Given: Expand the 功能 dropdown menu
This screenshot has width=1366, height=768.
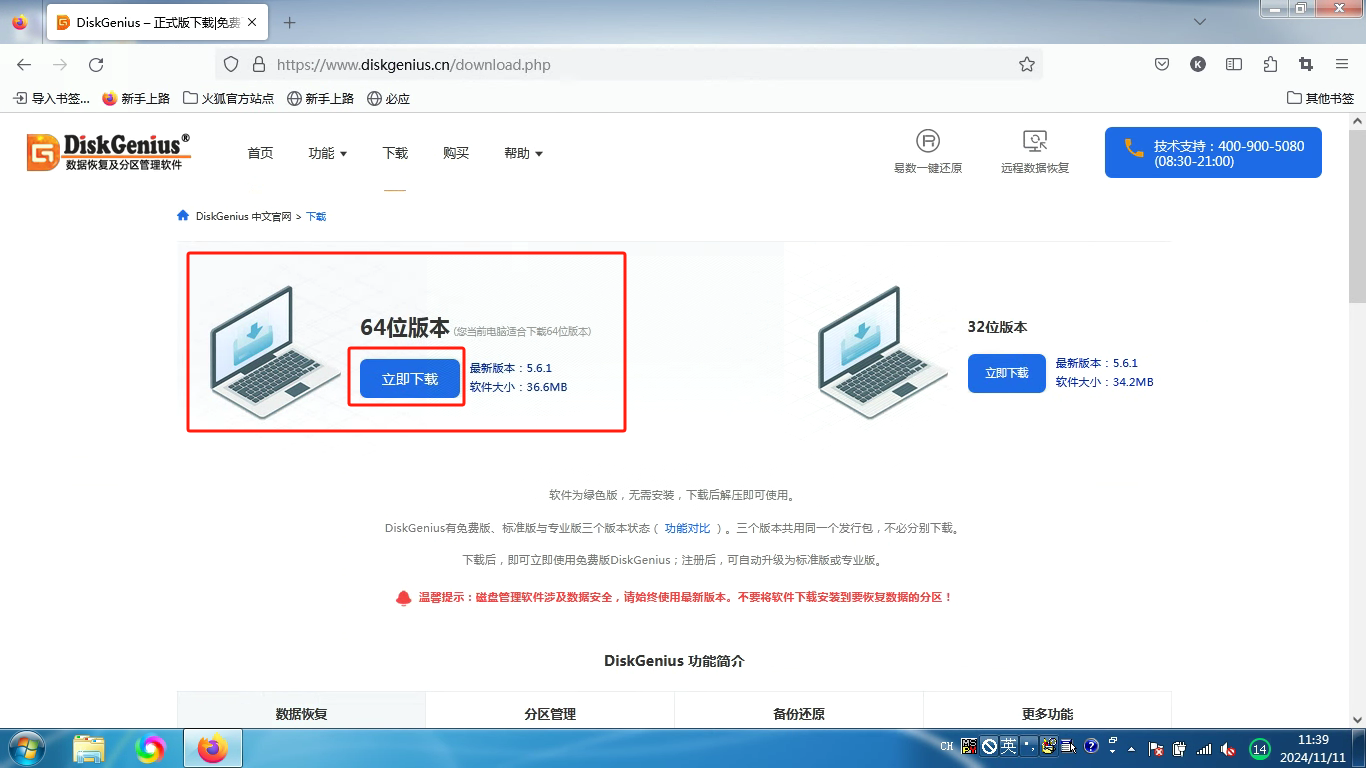Looking at the screenshot, I should click(328, 153).
